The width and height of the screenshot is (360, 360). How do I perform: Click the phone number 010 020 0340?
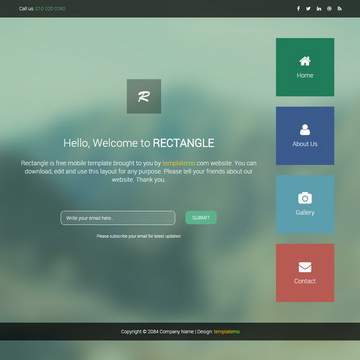(x=50, y=9)
